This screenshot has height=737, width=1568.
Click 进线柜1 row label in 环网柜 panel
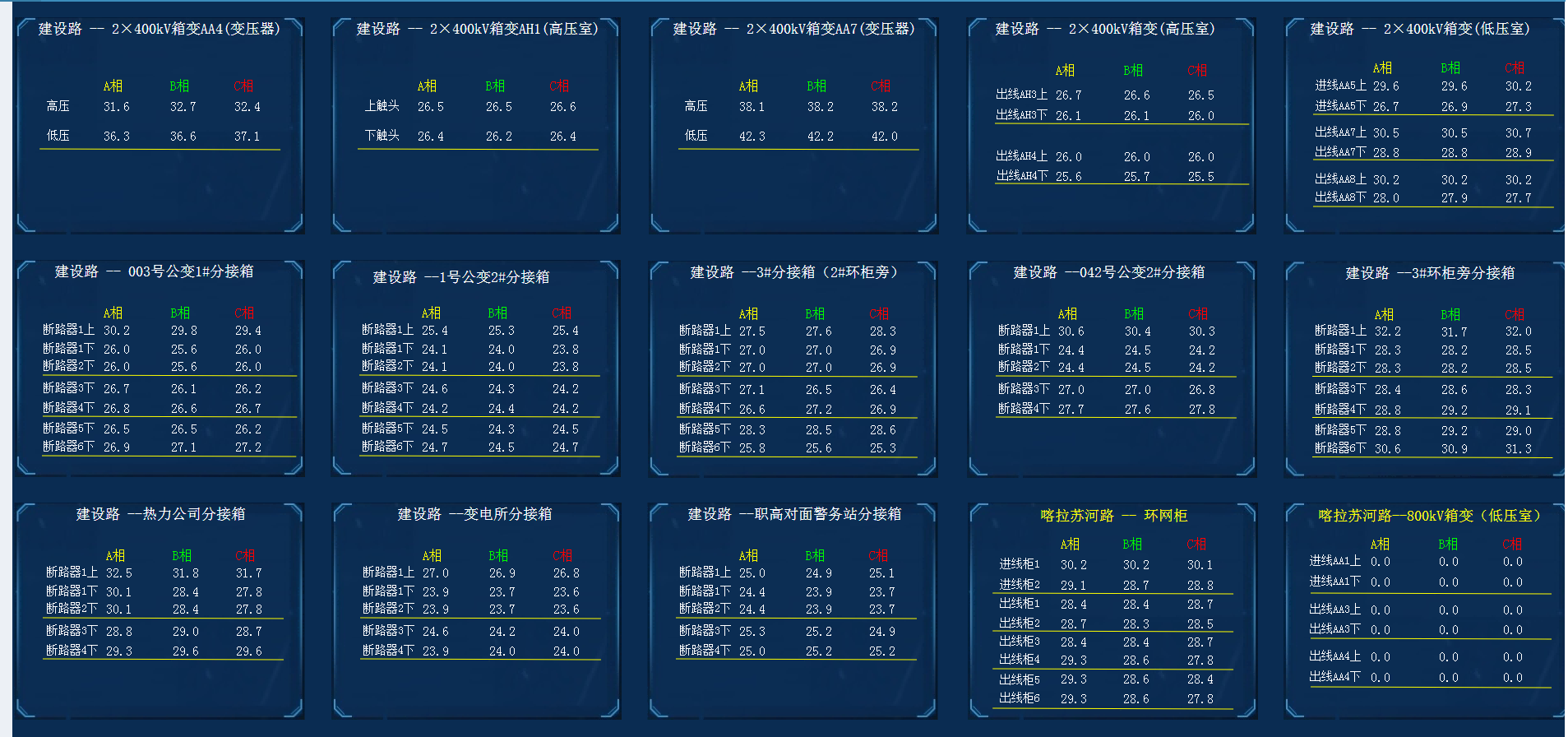click(x=1019, y=564)
